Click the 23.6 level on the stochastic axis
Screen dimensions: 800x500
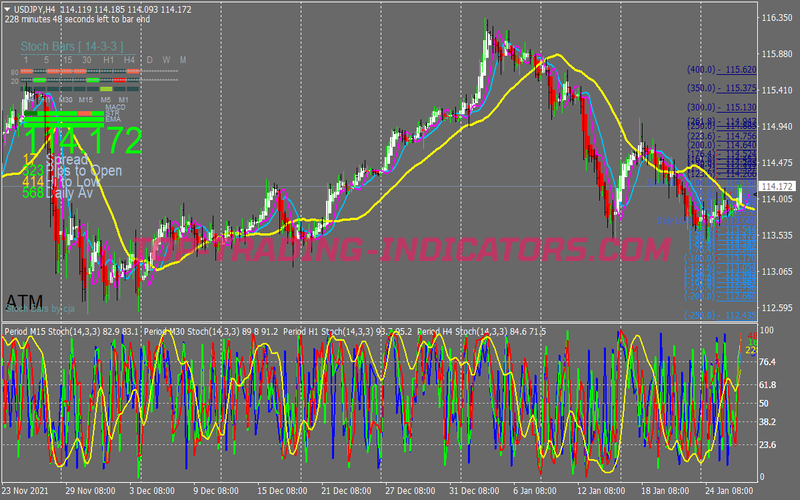[768, 445]
